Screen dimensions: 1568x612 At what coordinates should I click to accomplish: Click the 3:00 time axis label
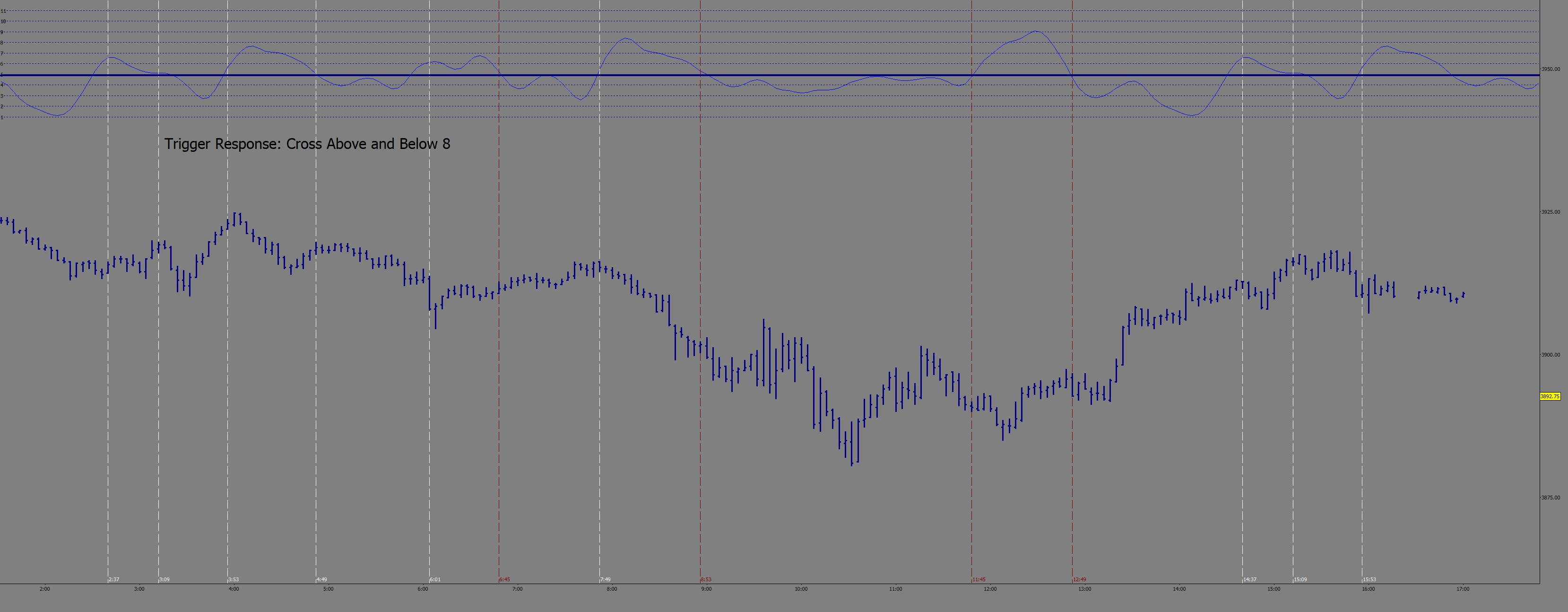(x=139, y=589)
